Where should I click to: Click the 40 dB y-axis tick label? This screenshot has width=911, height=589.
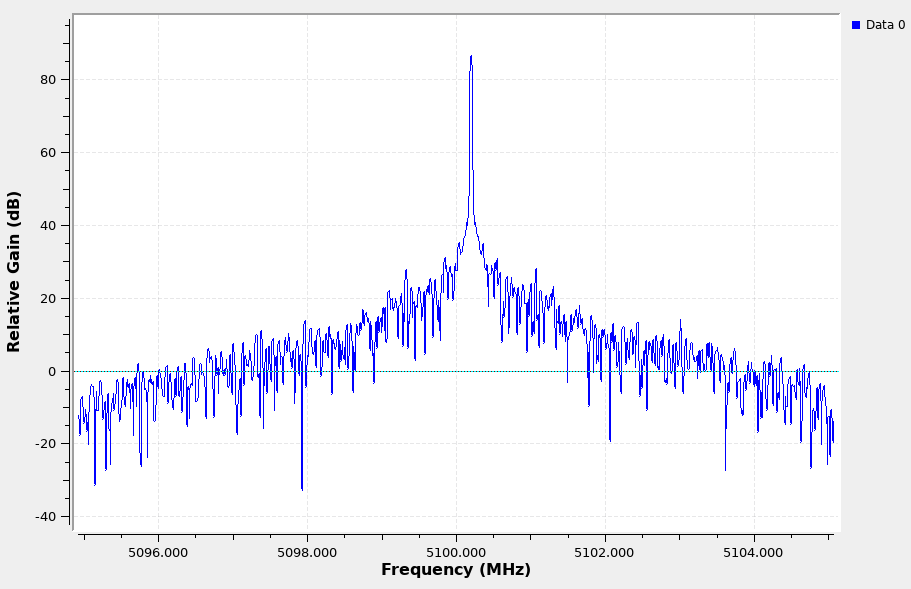coord(49,226)
